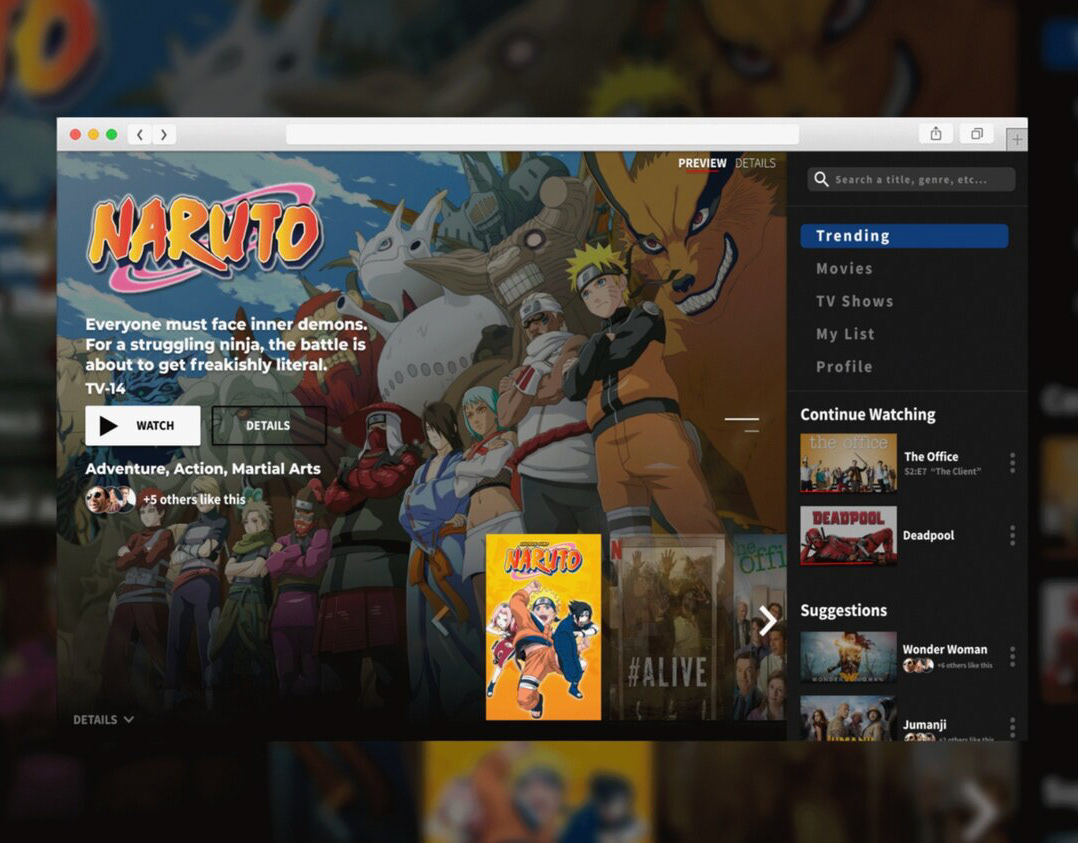
Task: Click the browser address bar
Action: [x=542, y=134]
